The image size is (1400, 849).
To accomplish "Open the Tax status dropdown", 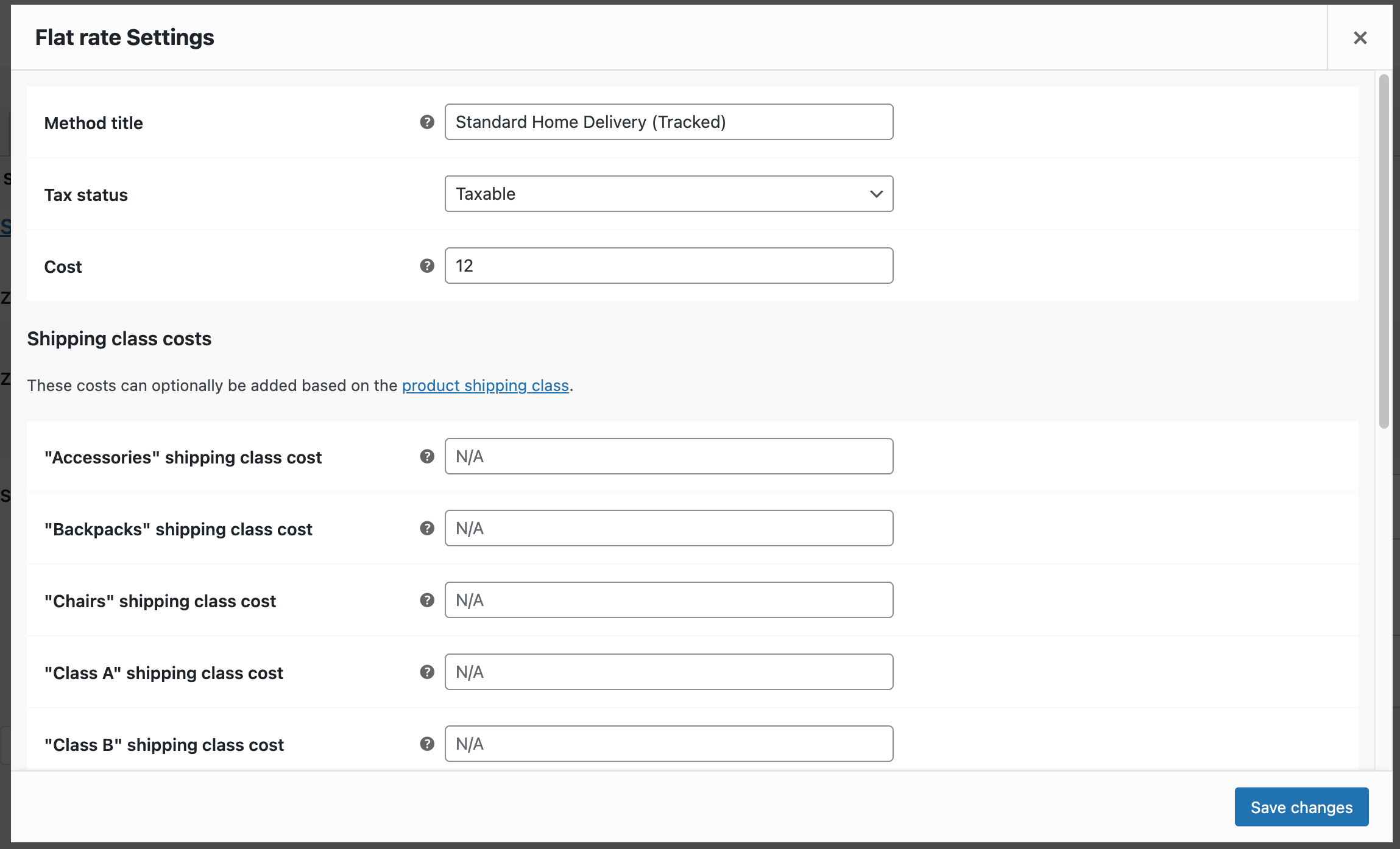I will (668, 194).
